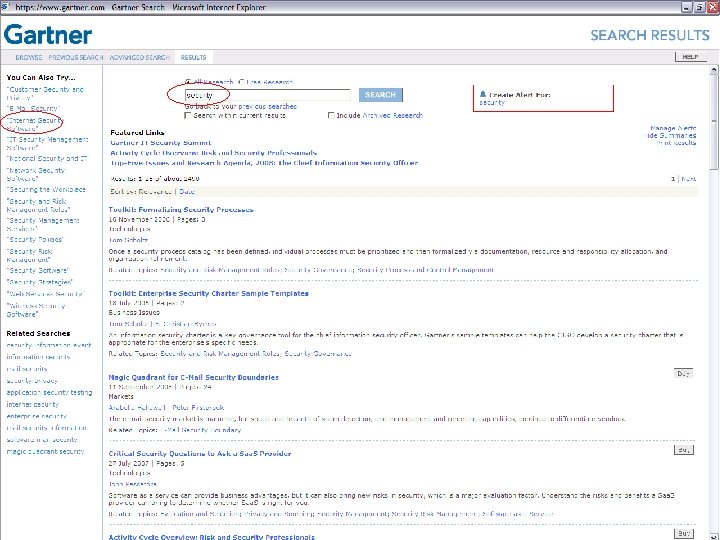
Task: Open author link Tom Scholtz in first result
Action: pyautogui.click(x=128, y=240)
